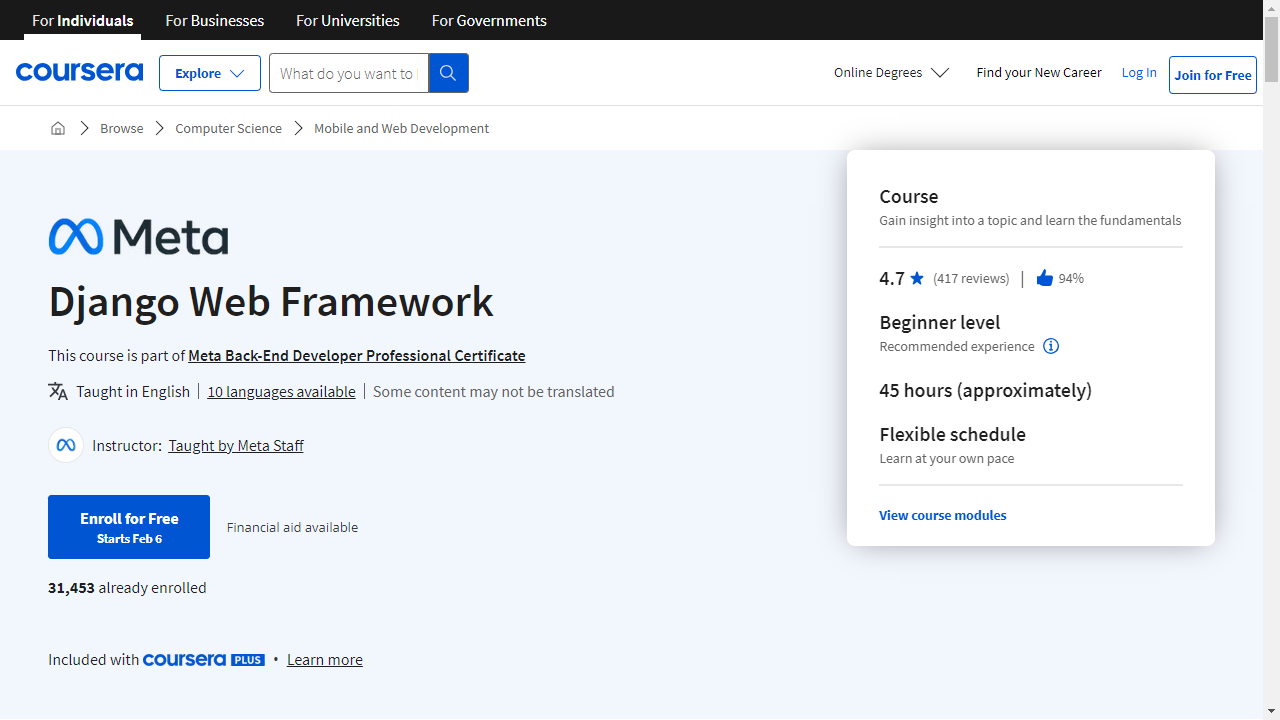Image resolution: width=1280 pixels, height=720 pixels.
Task: Click the Beginner level heading
Action: point(940,322)
